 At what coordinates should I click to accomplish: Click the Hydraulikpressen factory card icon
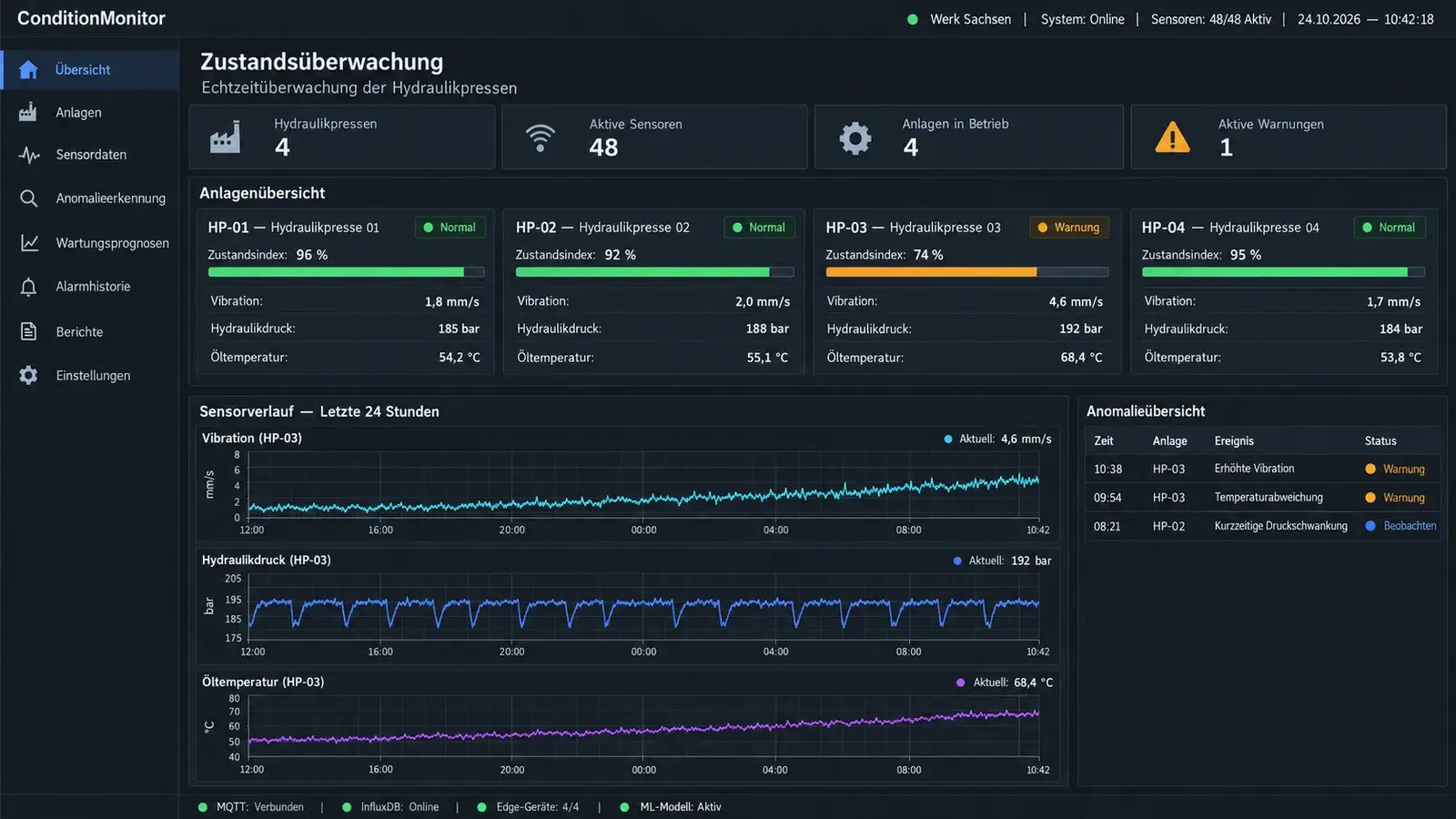(x=226, y=136)
